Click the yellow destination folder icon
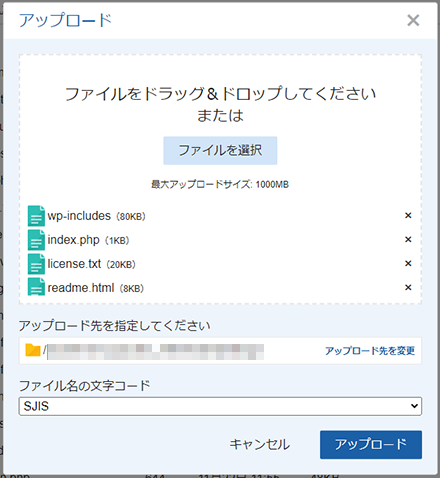The image size is (440, 478). coord(33,350)
